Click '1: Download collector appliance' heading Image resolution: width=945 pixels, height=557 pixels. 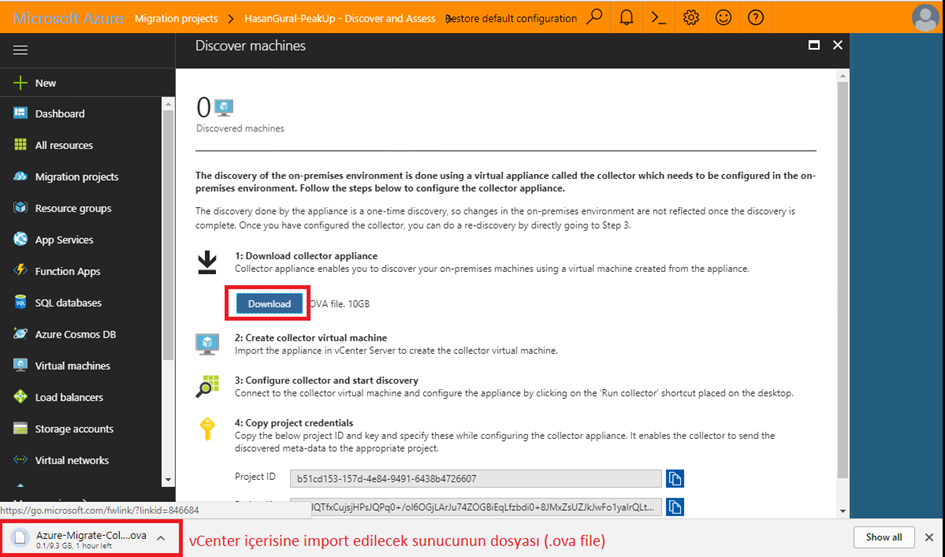(x=306, y=256)
